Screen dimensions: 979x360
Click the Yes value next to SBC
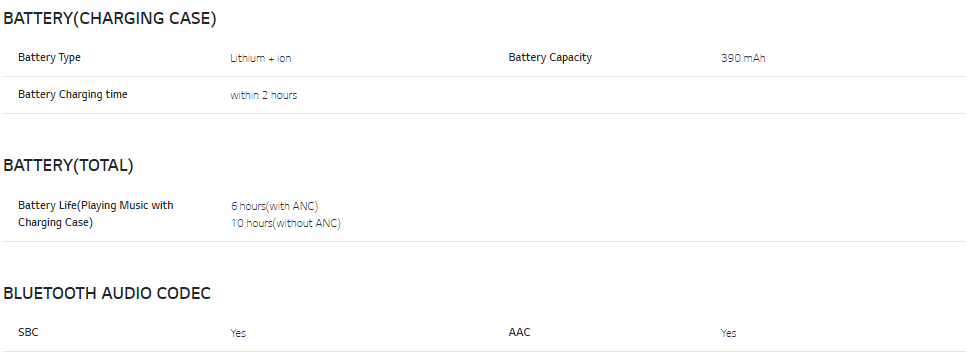(x=238, y=333)
